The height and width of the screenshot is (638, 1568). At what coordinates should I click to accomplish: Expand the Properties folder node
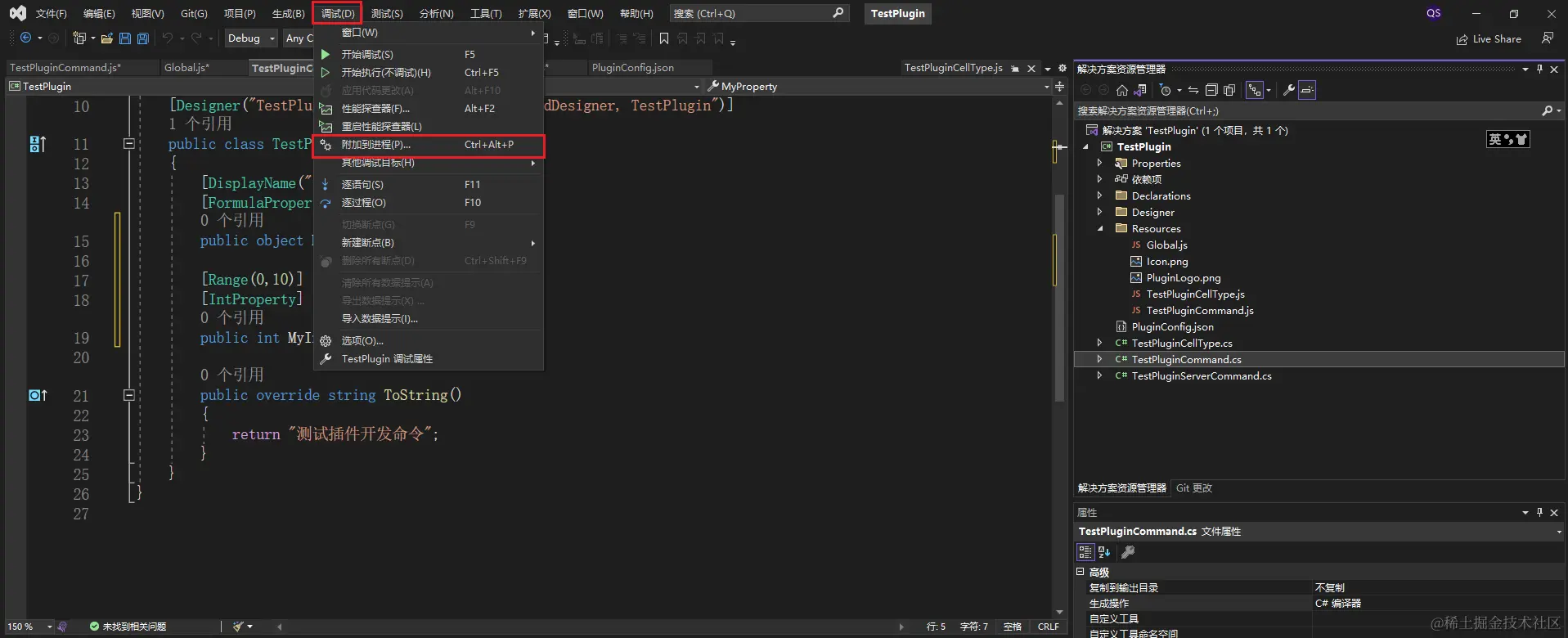[1100, 164]
